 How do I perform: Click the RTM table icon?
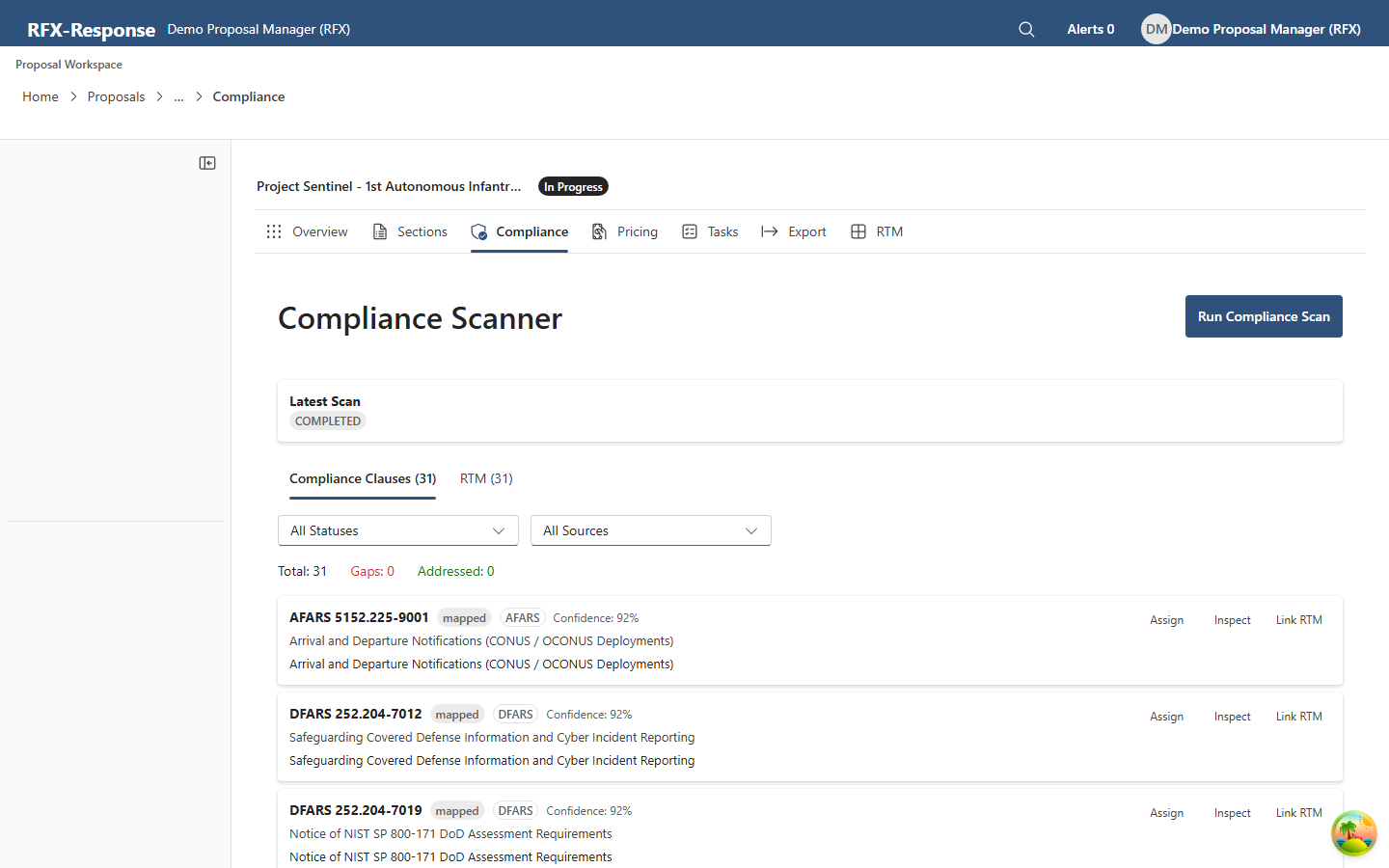click(858, 231)
